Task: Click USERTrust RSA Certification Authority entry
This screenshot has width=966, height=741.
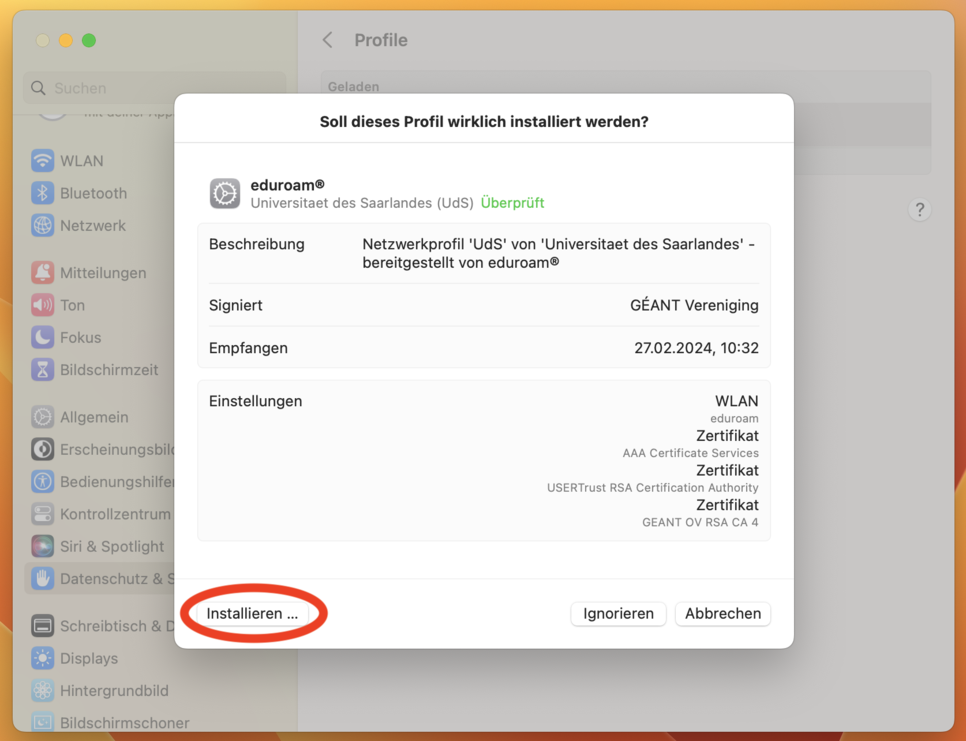Action: 652,487
